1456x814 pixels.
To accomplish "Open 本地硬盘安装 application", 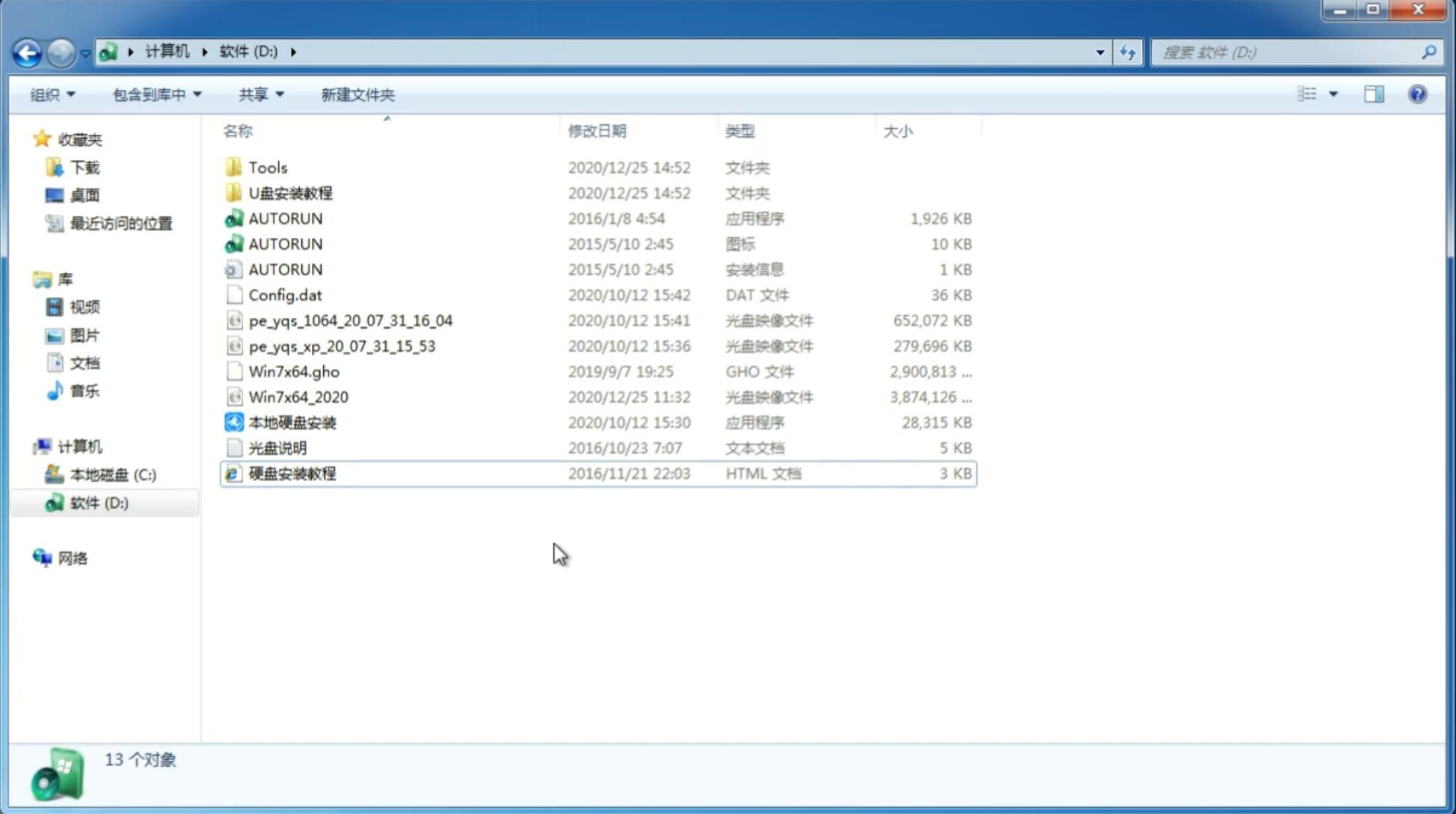I will coord(292,422).
